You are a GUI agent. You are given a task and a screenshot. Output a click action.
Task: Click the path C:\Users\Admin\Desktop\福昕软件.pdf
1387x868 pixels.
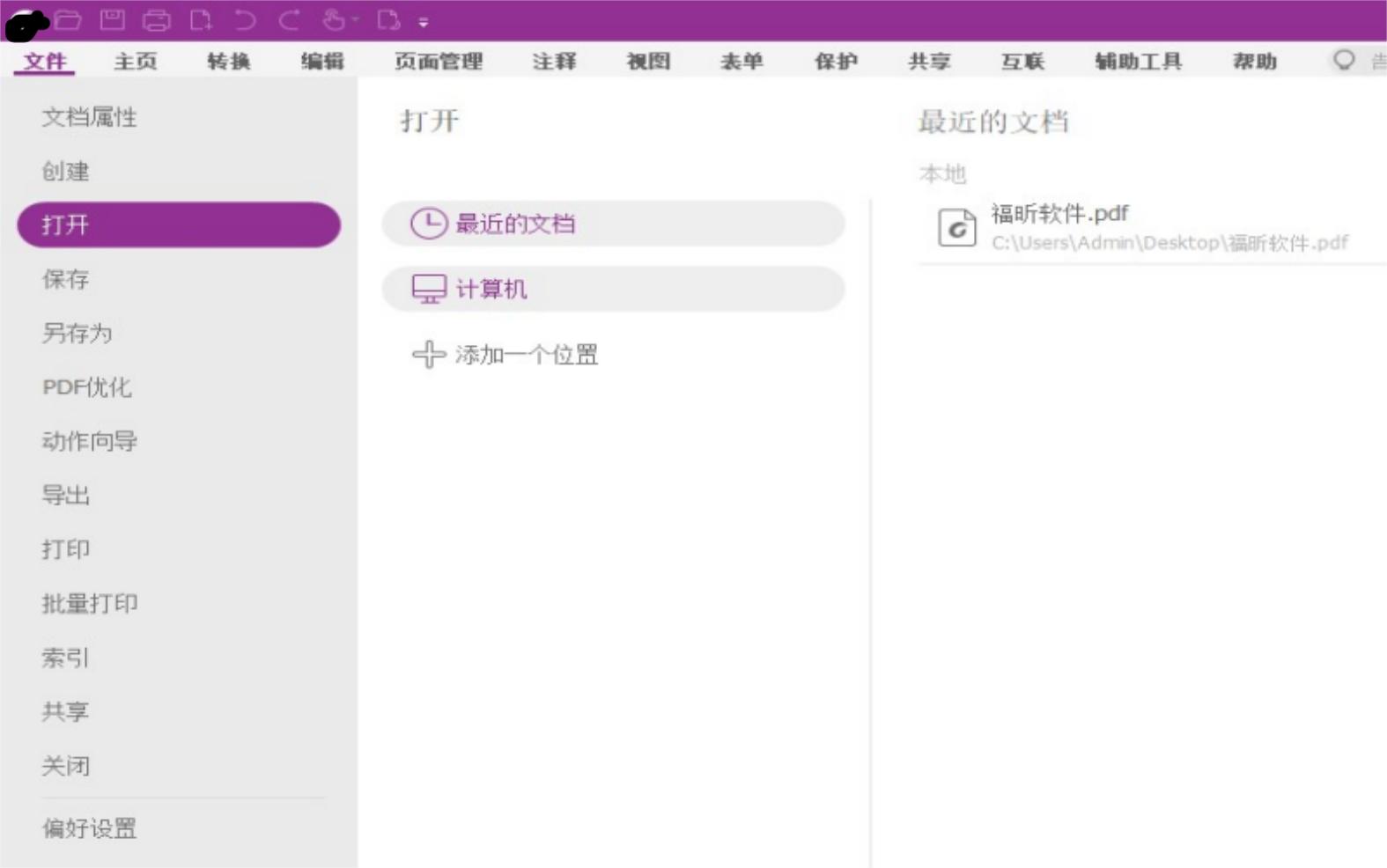[x=1169, y=242]
